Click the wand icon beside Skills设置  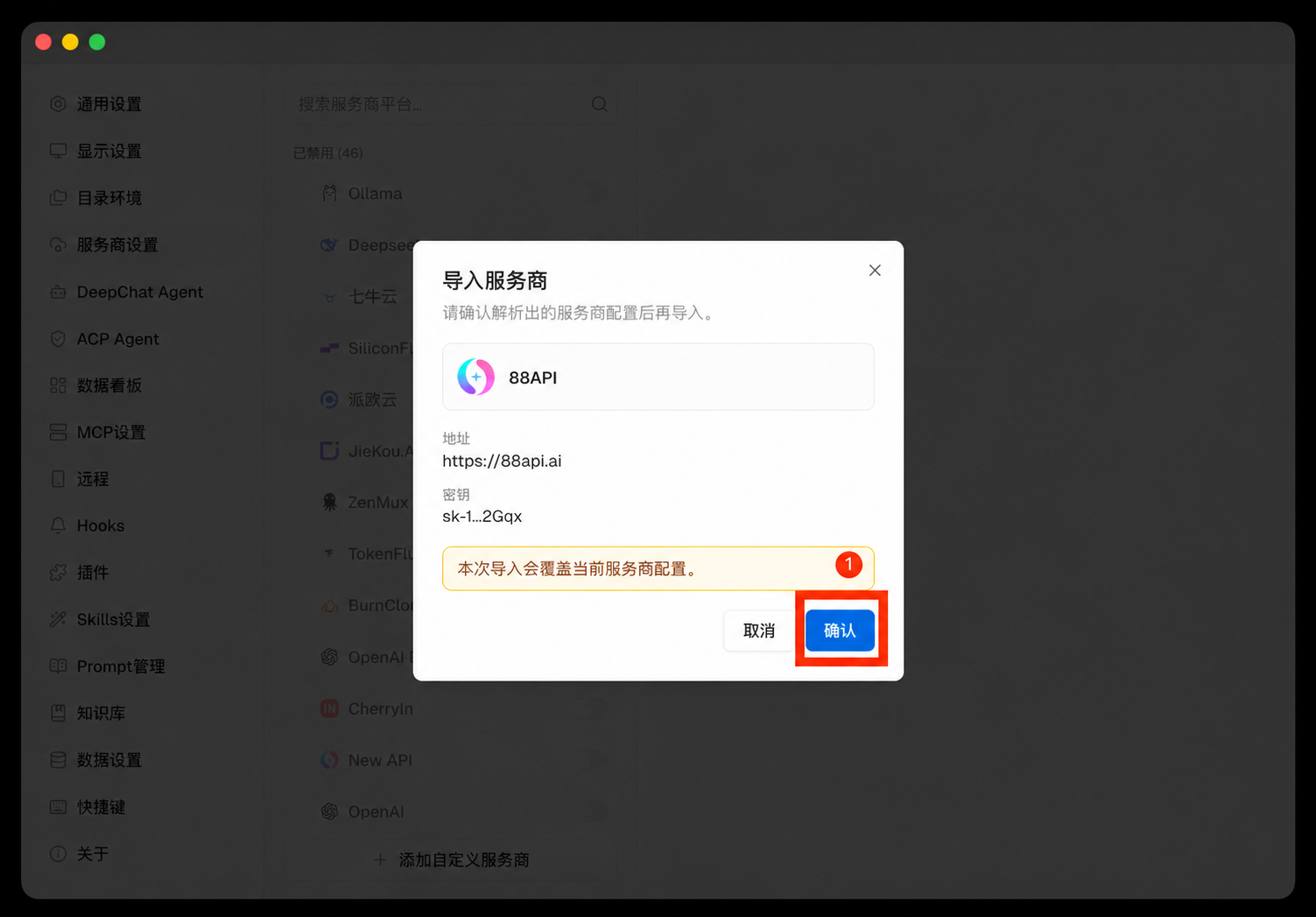click(x=58, y=619)
